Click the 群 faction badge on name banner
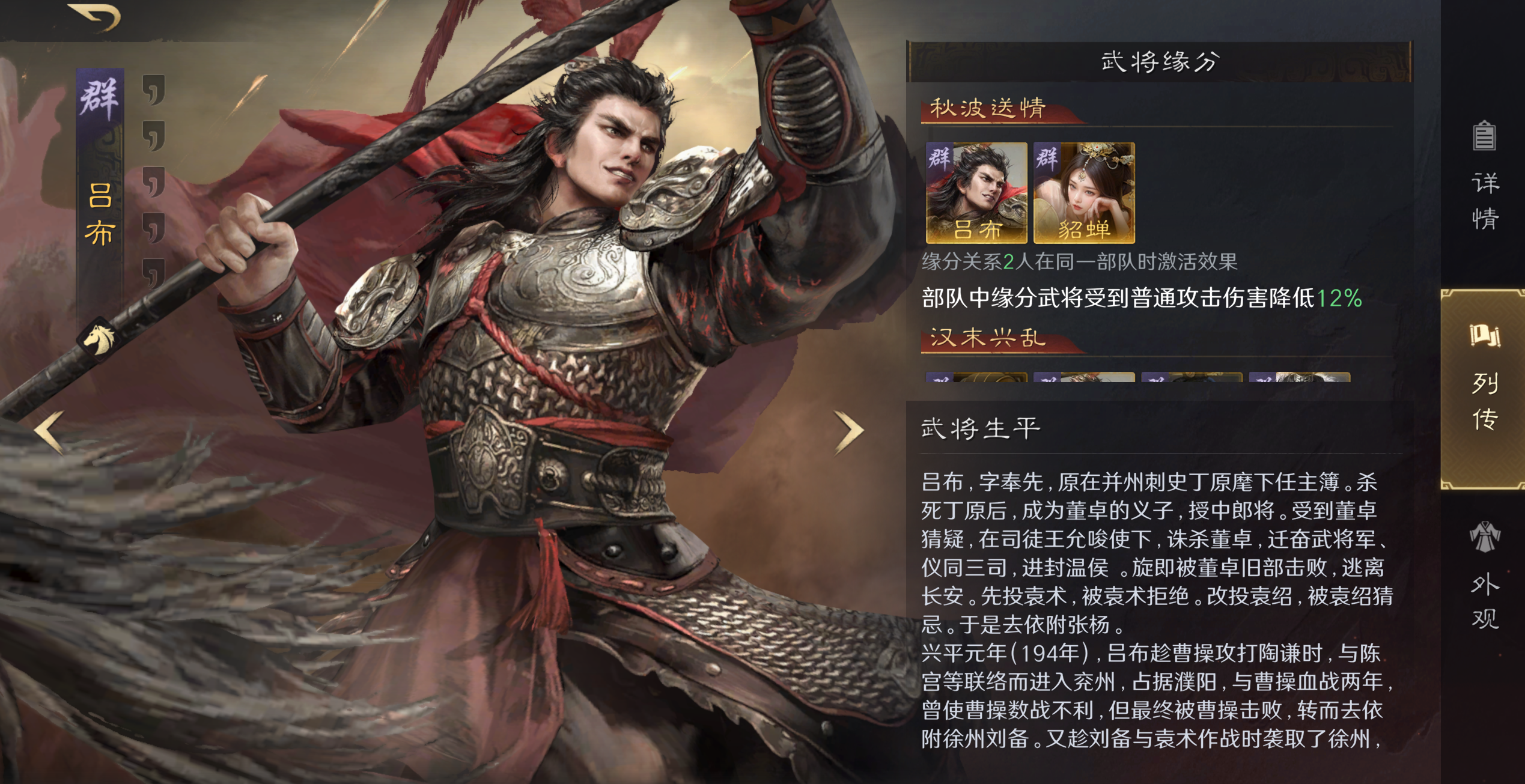Viewport: 1525px width, 784px height. [99, 97]
